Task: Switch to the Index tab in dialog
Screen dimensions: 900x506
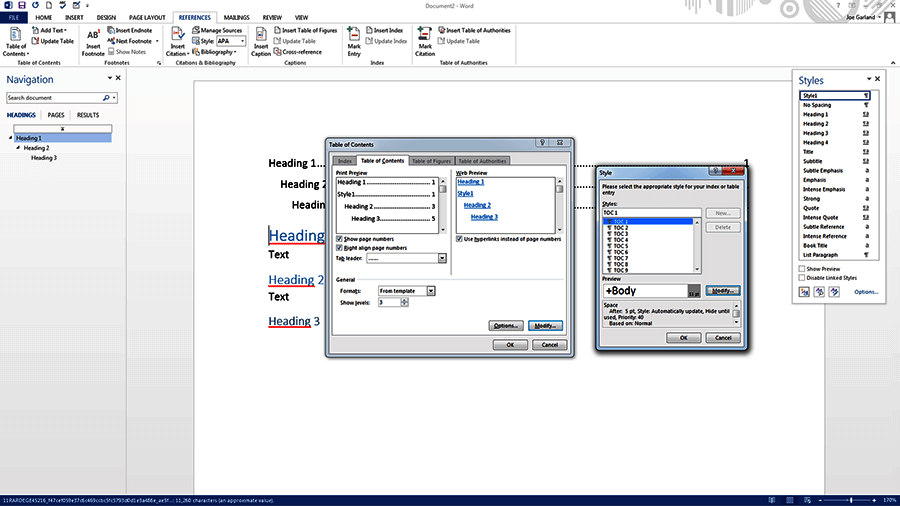Action: [x=344, y=161]
